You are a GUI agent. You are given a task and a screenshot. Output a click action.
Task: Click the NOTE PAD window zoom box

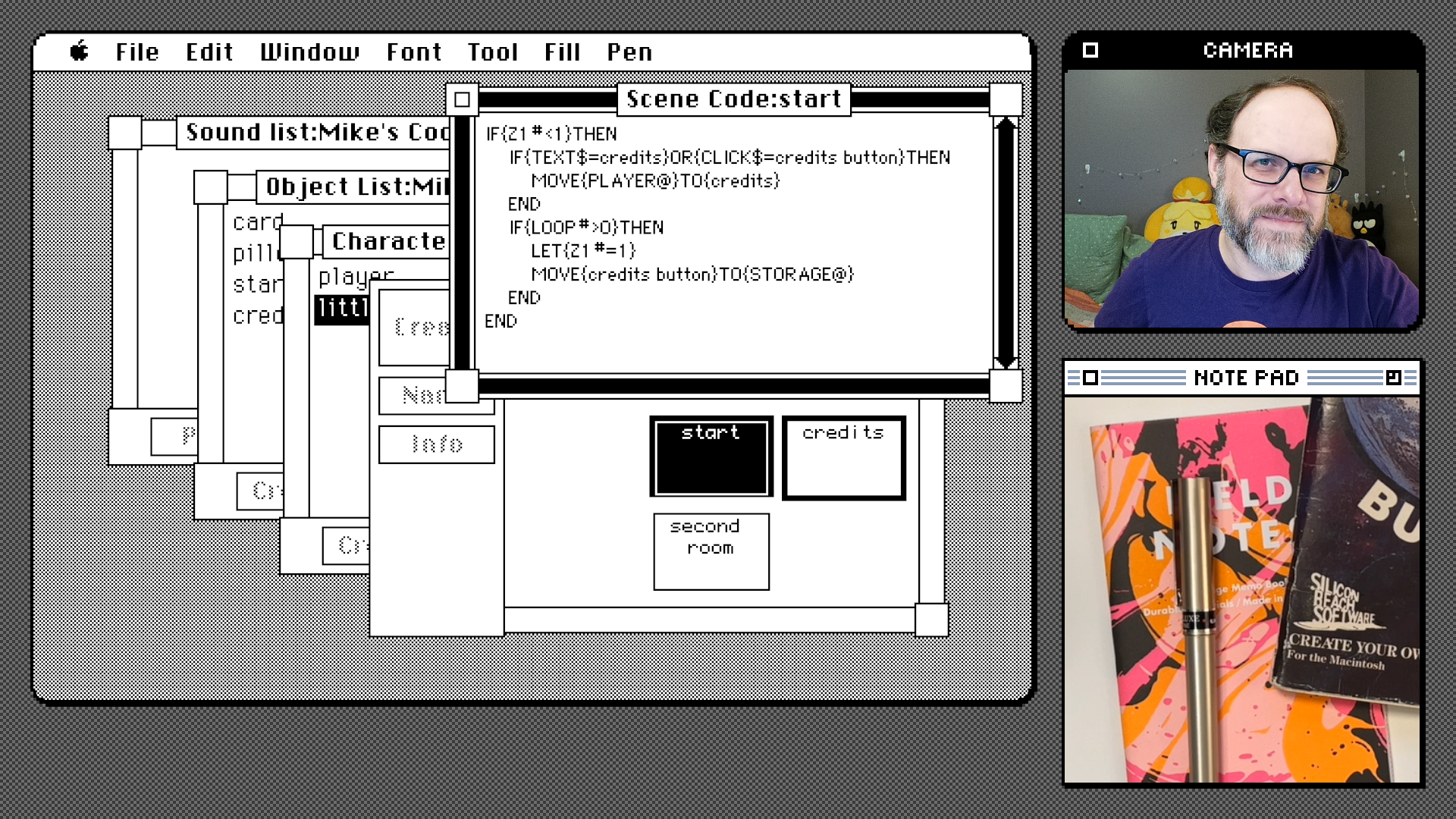(x=1393, y=378)
